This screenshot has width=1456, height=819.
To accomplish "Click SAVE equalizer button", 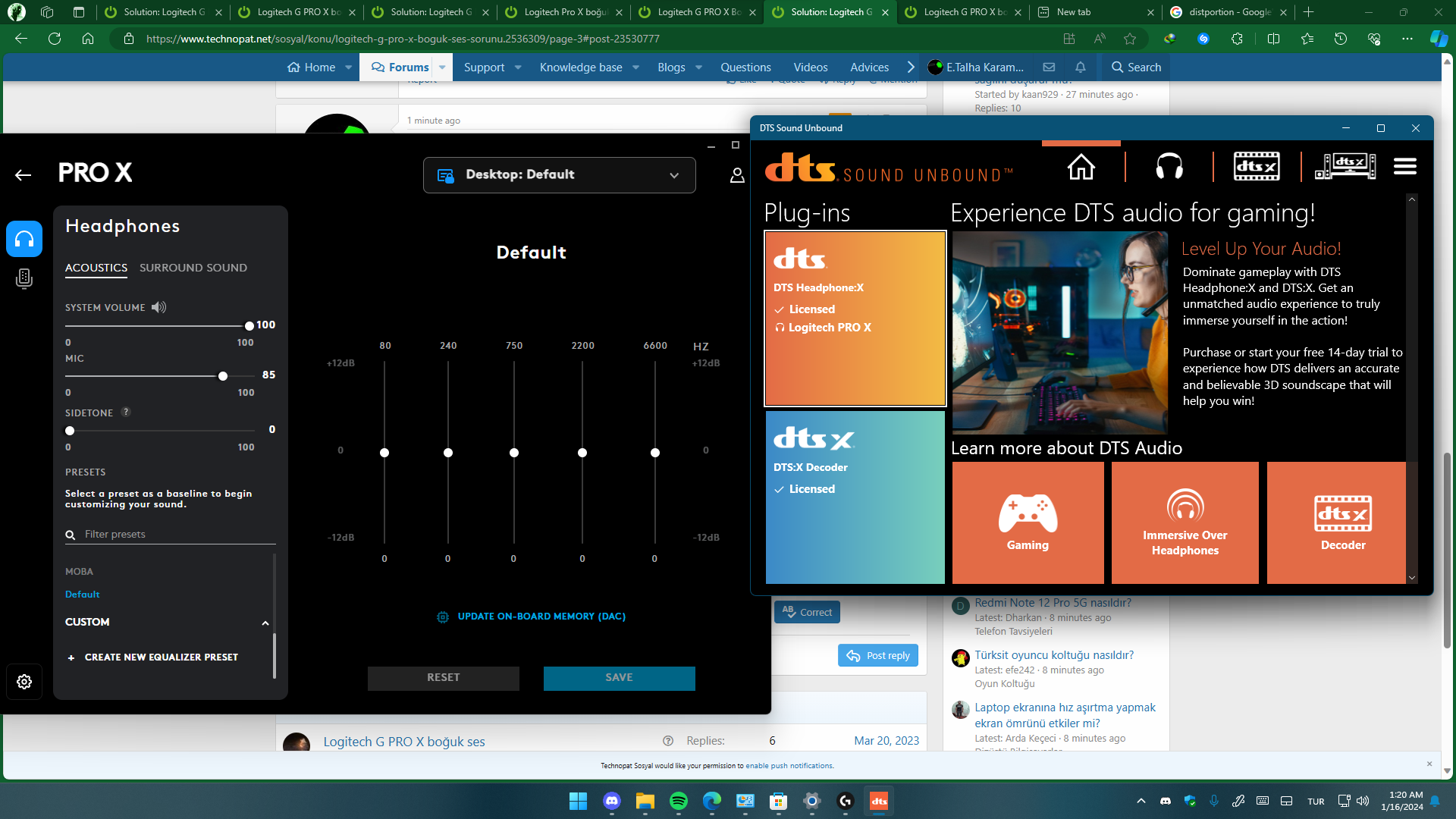I will coord(619,678).
